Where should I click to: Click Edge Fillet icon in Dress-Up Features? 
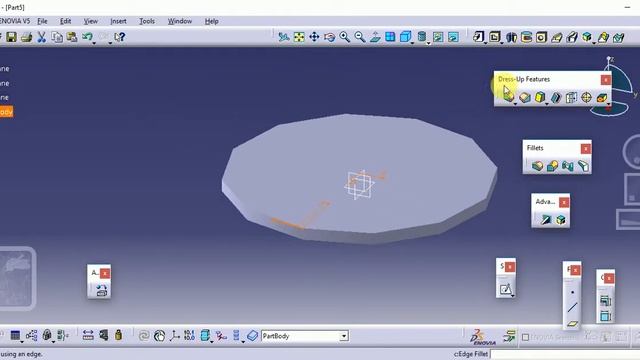(x=509, y=96)
